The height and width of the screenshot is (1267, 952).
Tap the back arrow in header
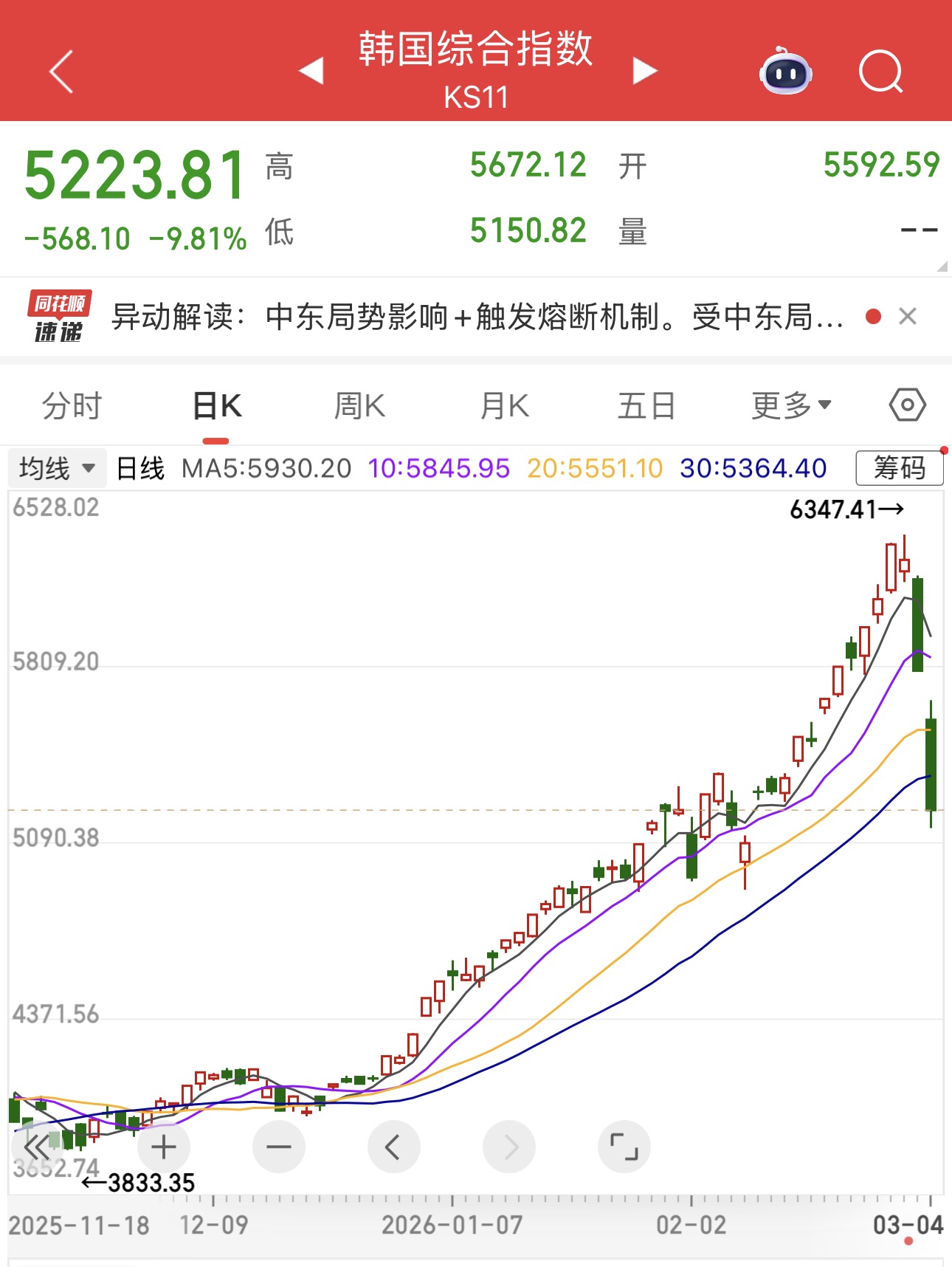pyautogui.click(x=62, y=72)
